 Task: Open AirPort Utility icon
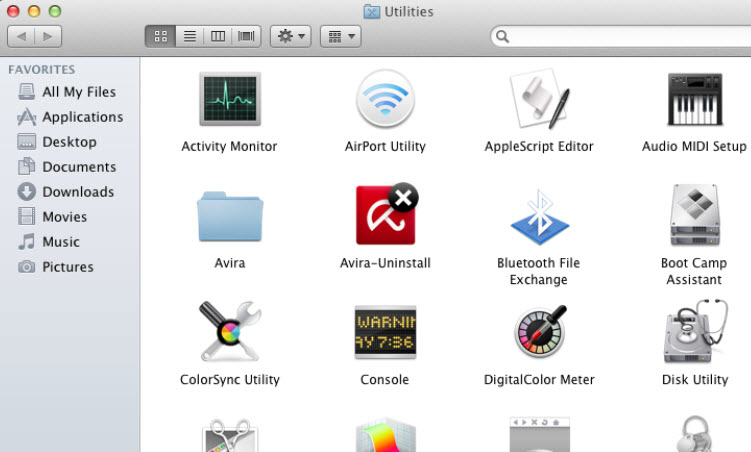click(385, 99)
